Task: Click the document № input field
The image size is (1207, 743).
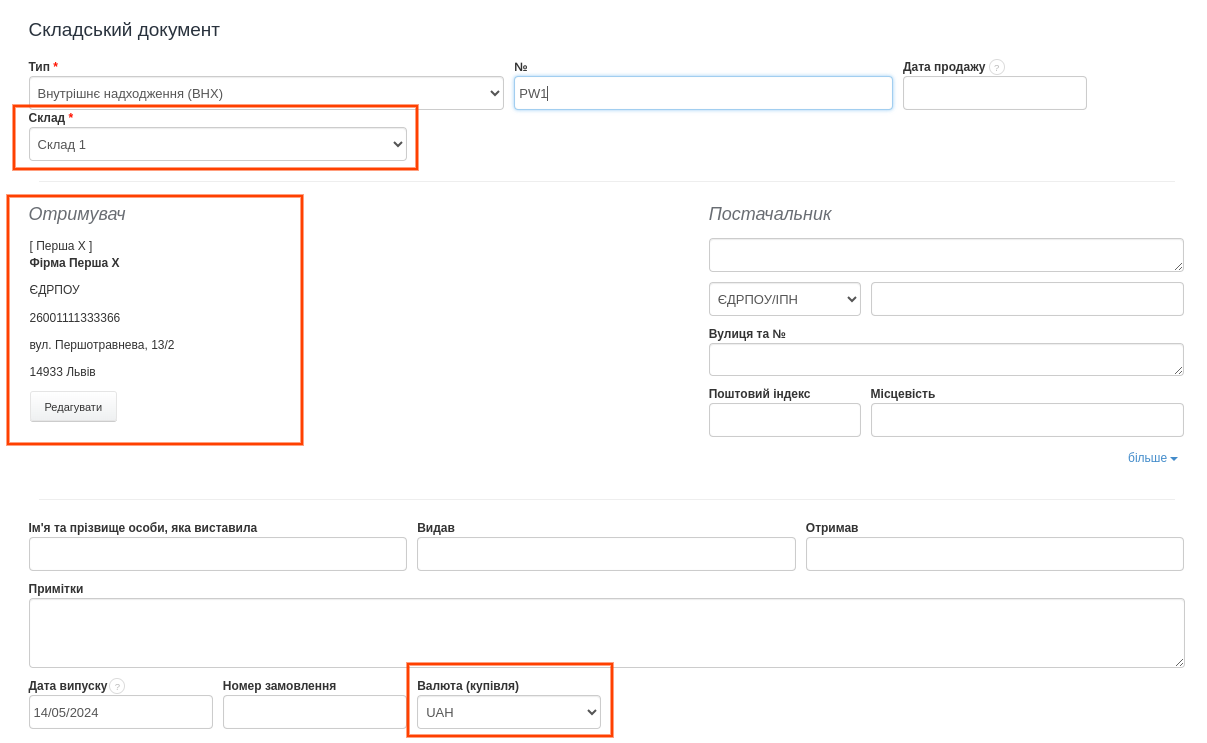Action: click(x=702, y=93)
